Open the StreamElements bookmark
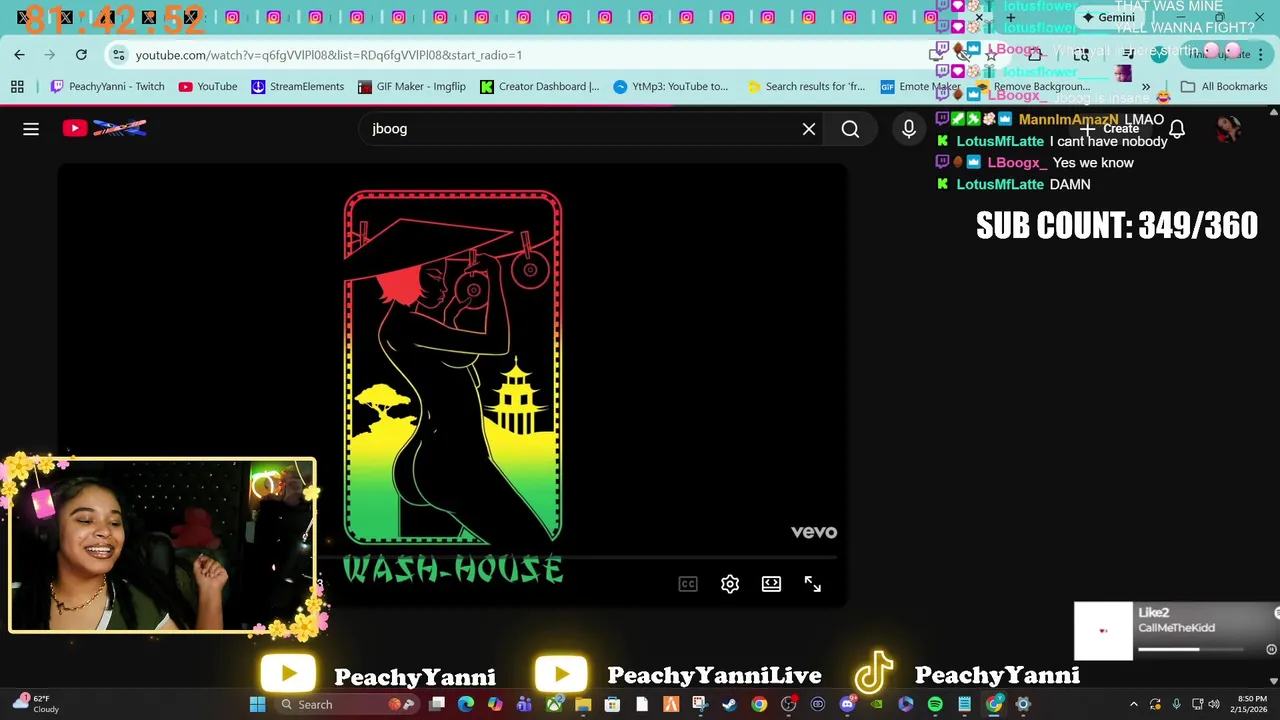1280x720 pixels. click(x=297, y=87)
